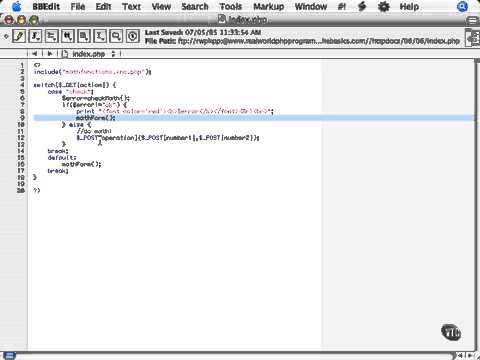Open the document options popup toolbar icon
The image size is (480, 360).
point(84,36)
